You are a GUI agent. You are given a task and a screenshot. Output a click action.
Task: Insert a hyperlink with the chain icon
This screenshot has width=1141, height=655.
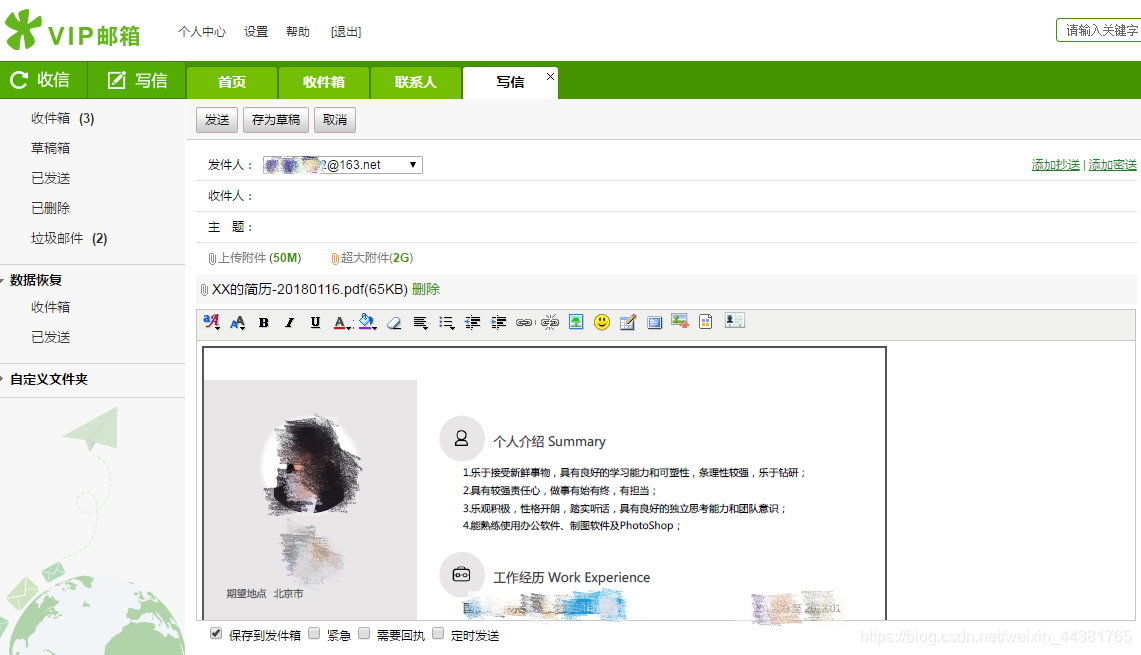point(524,322)
